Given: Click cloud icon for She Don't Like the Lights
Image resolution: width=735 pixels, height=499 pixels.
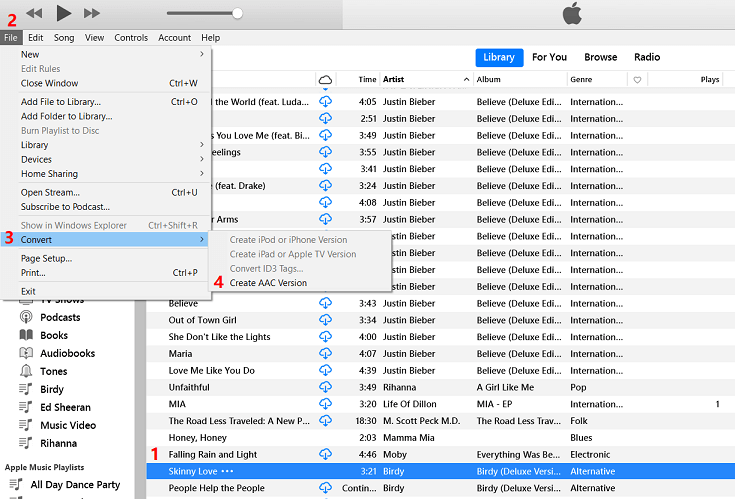Looking at the screenshot, I should [x=325, y=336].
